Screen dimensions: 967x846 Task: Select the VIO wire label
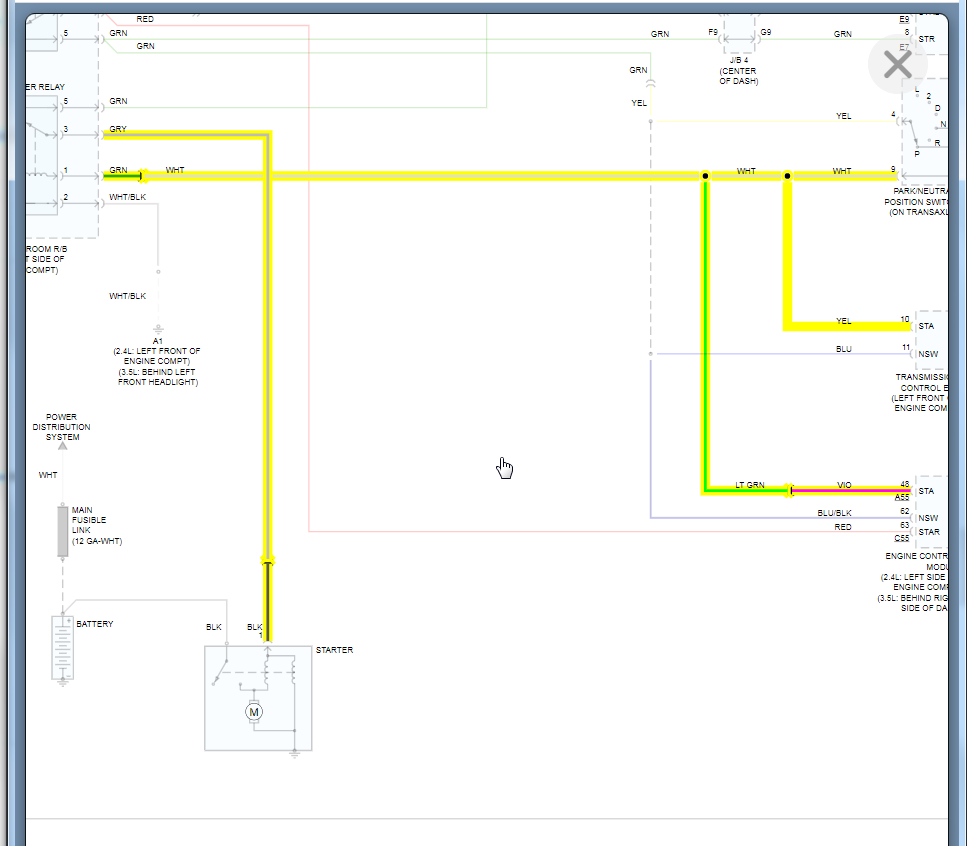(x=844, y=485)
